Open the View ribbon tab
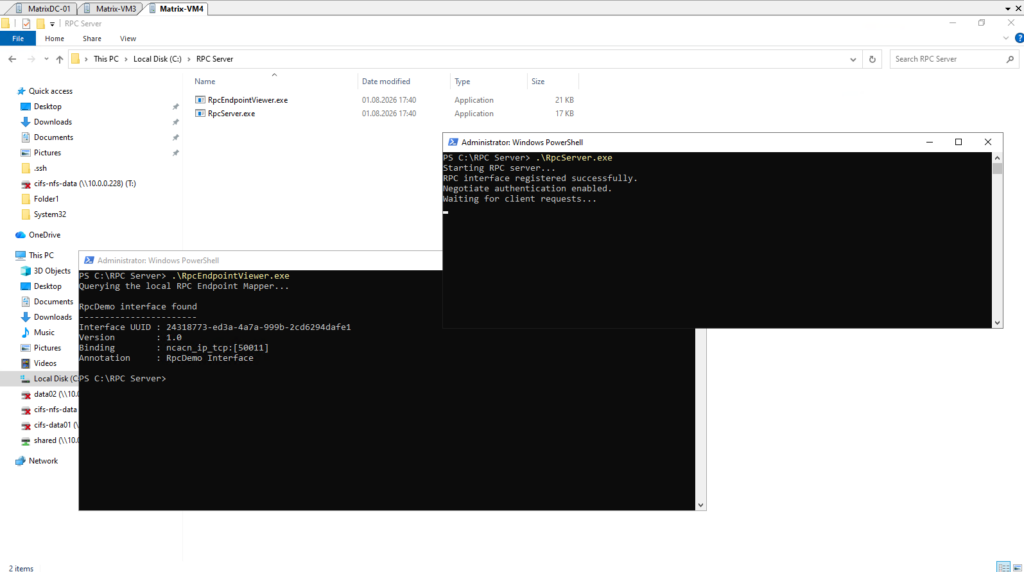 coord(128,39)
